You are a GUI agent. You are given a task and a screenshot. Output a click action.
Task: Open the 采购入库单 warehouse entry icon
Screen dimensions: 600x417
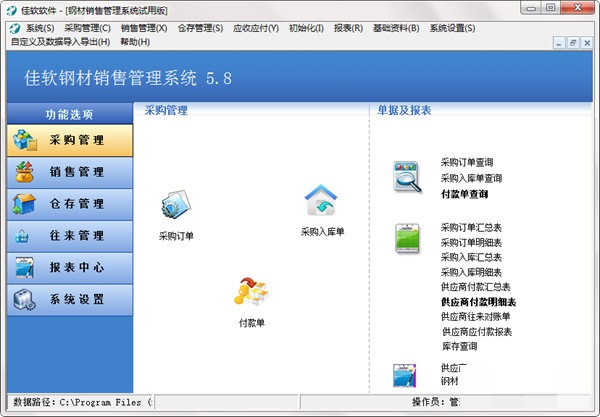coord(321,201)
